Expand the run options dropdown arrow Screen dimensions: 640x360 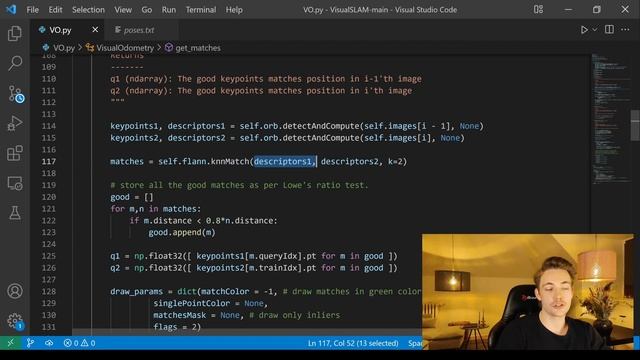pyautogui.click(x=595, y=30)
